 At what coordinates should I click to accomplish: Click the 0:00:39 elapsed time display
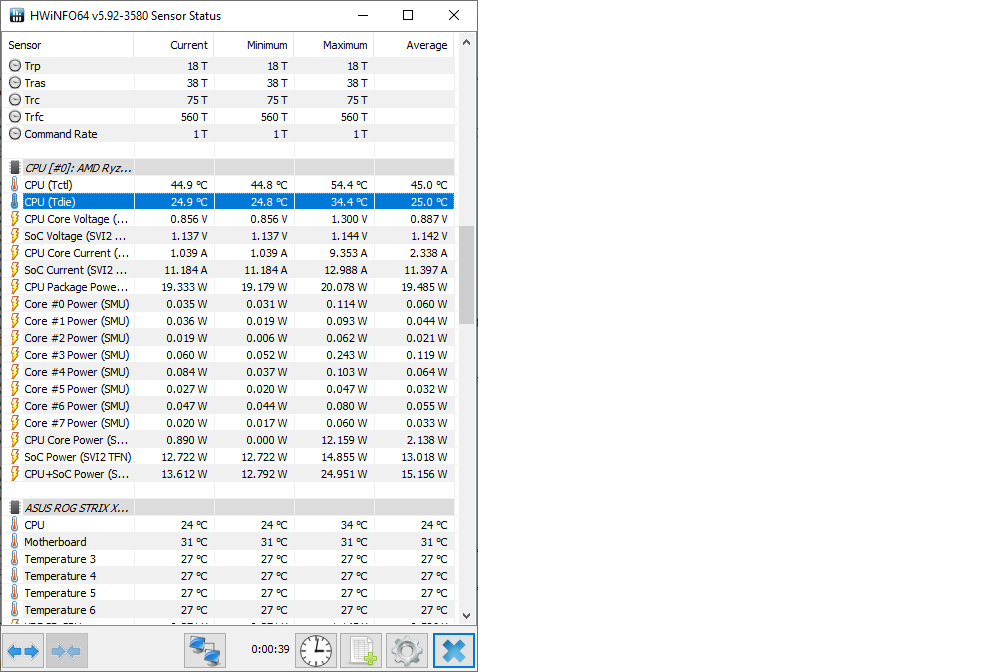coord(271,649)
